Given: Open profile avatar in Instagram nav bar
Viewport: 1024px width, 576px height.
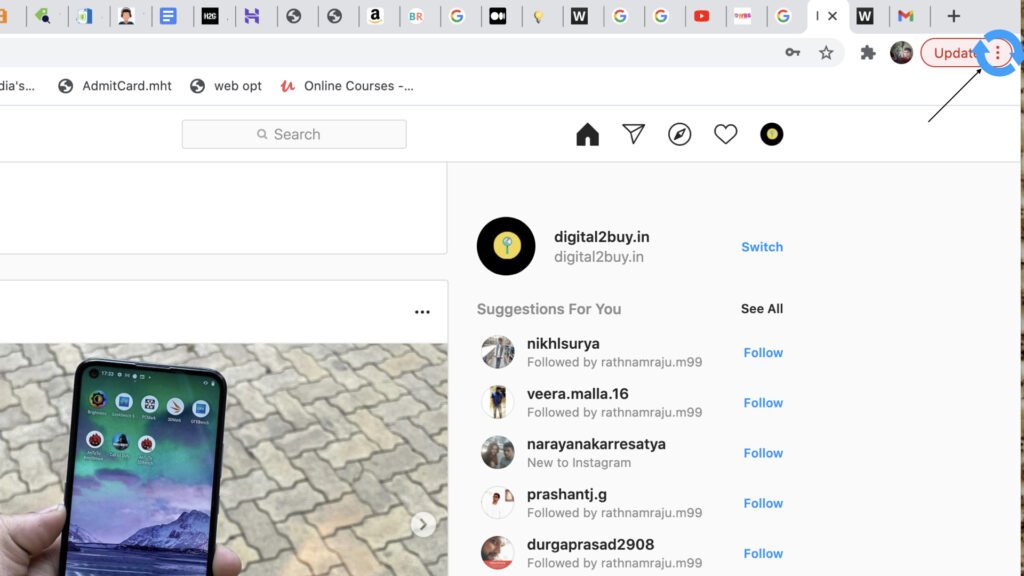Looking at the screenshot, I should [x=771, y=135].
